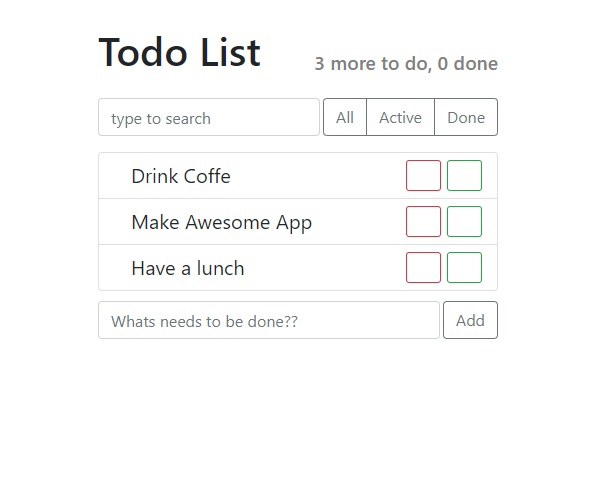Screen dimensions: 616x487
Task: Click the red-outlined button for Make Awesome App
Action: click(x=423, y=222)
